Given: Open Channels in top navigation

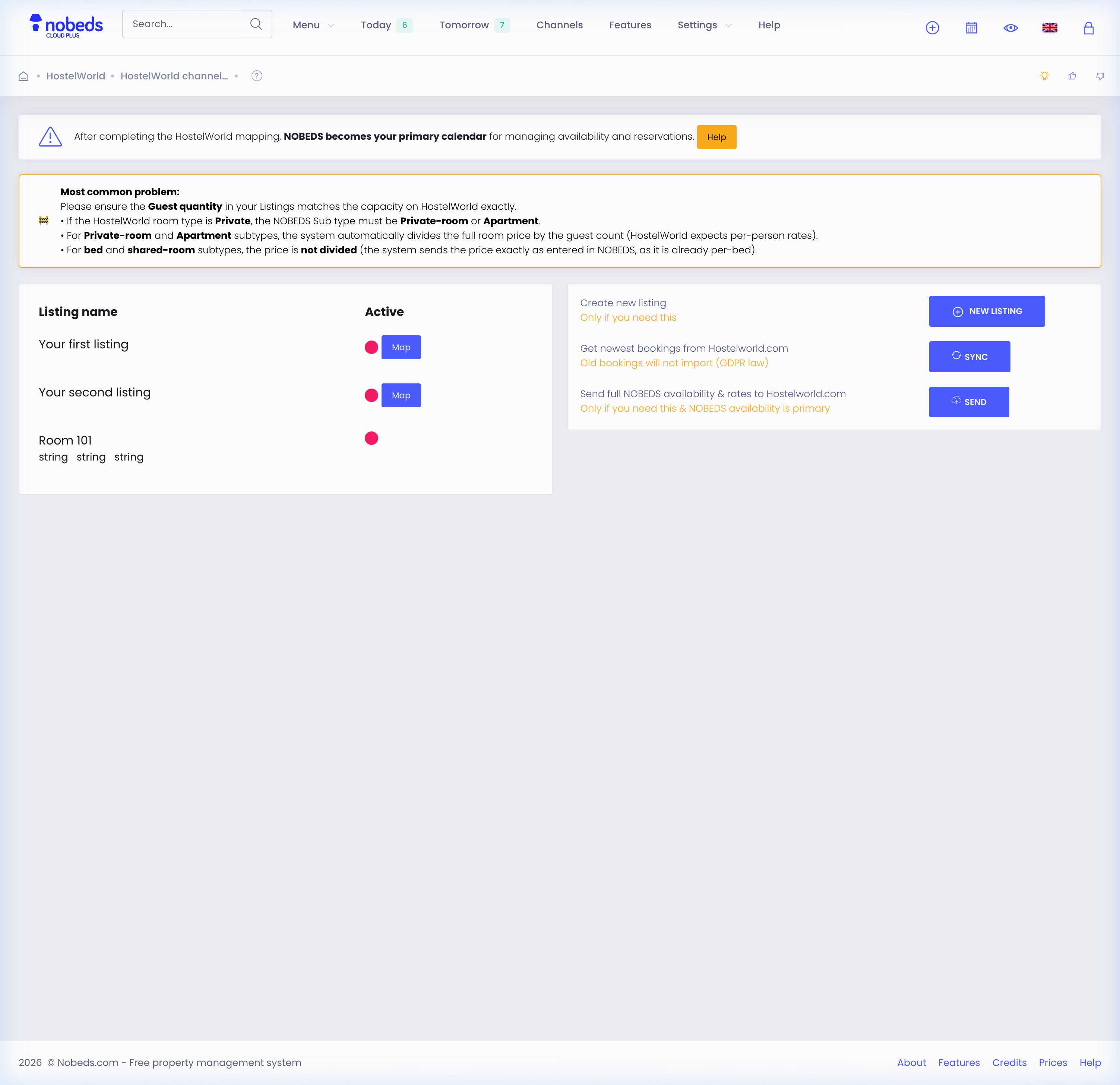Looking at the screenshot, I should click(x=559, y=25).
